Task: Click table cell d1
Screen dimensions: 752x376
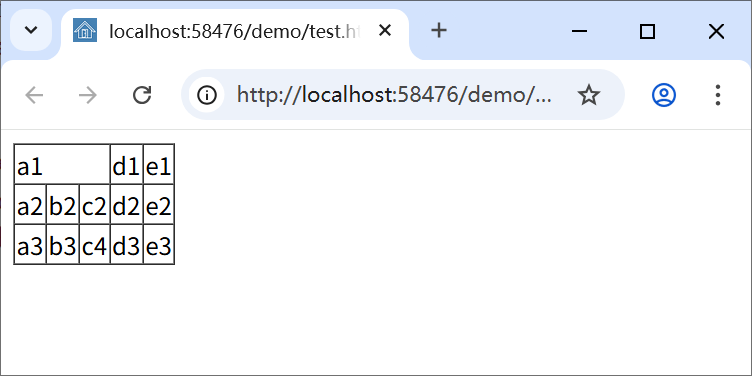Action: coord(127,164)
